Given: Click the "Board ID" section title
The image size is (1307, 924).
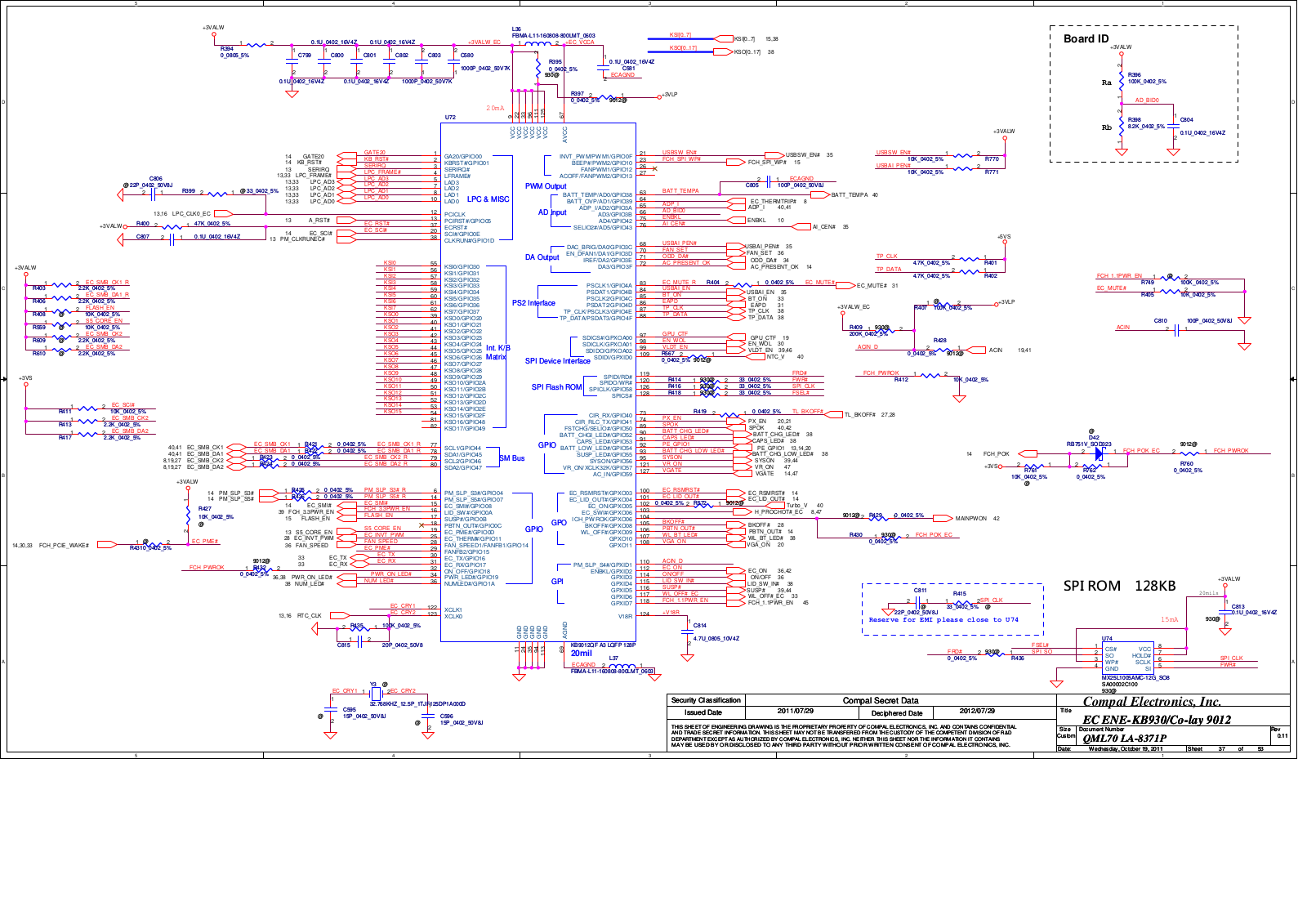Looking at the screenshot, I should coord(1086,38).
